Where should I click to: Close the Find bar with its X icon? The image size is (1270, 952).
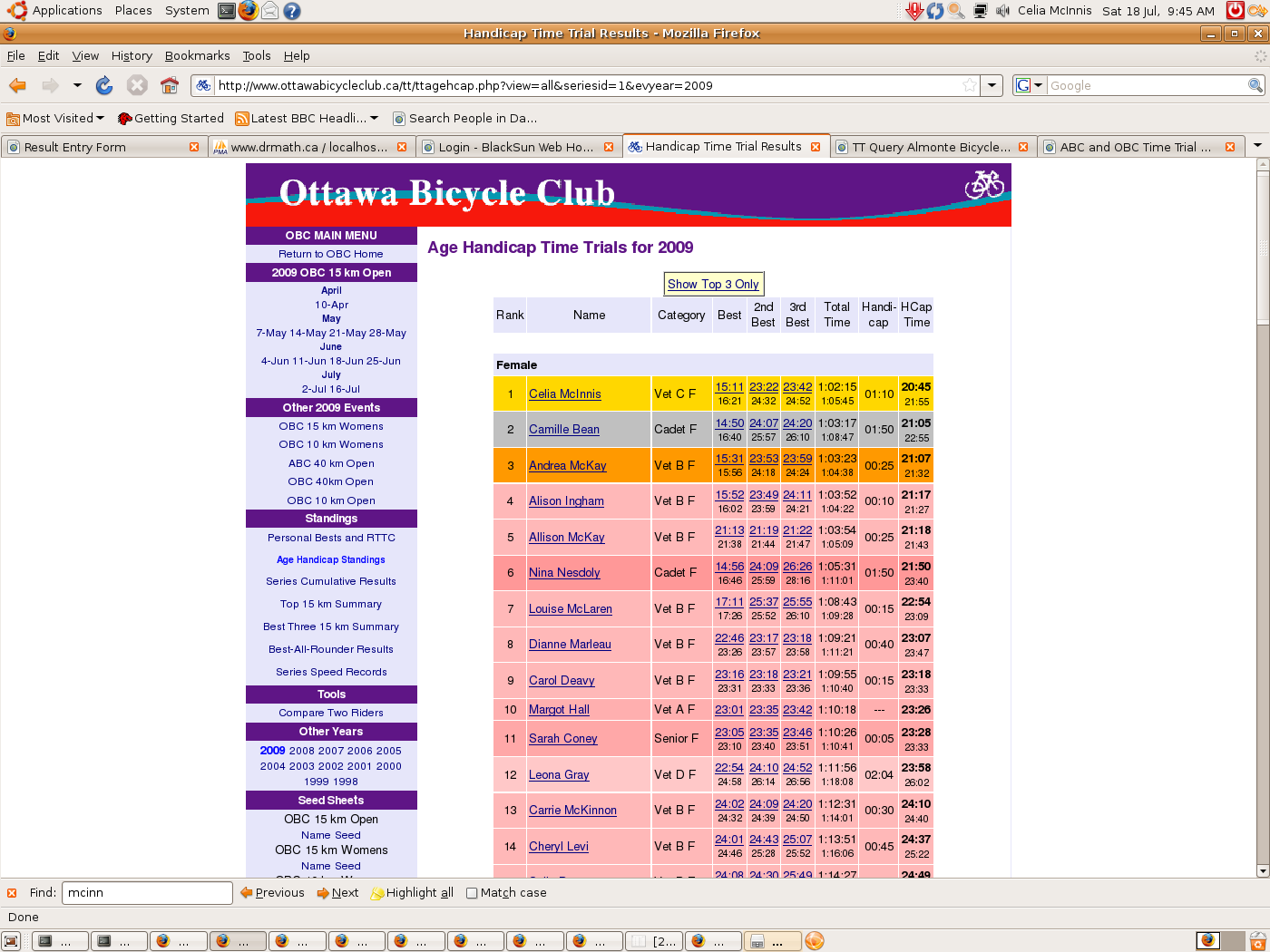coord(12,893)
